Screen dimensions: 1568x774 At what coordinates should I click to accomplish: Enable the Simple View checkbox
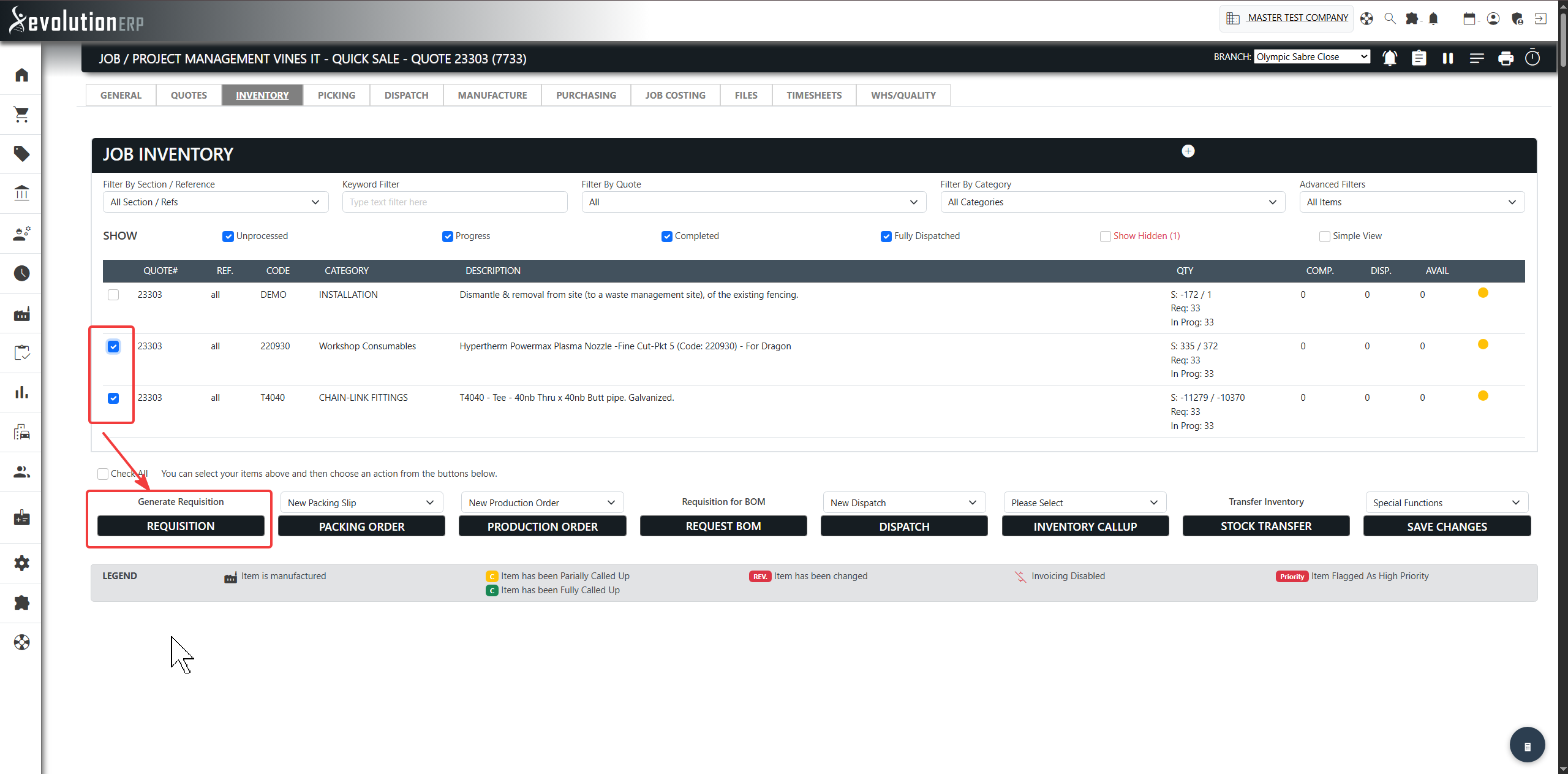coord(1324,237)
